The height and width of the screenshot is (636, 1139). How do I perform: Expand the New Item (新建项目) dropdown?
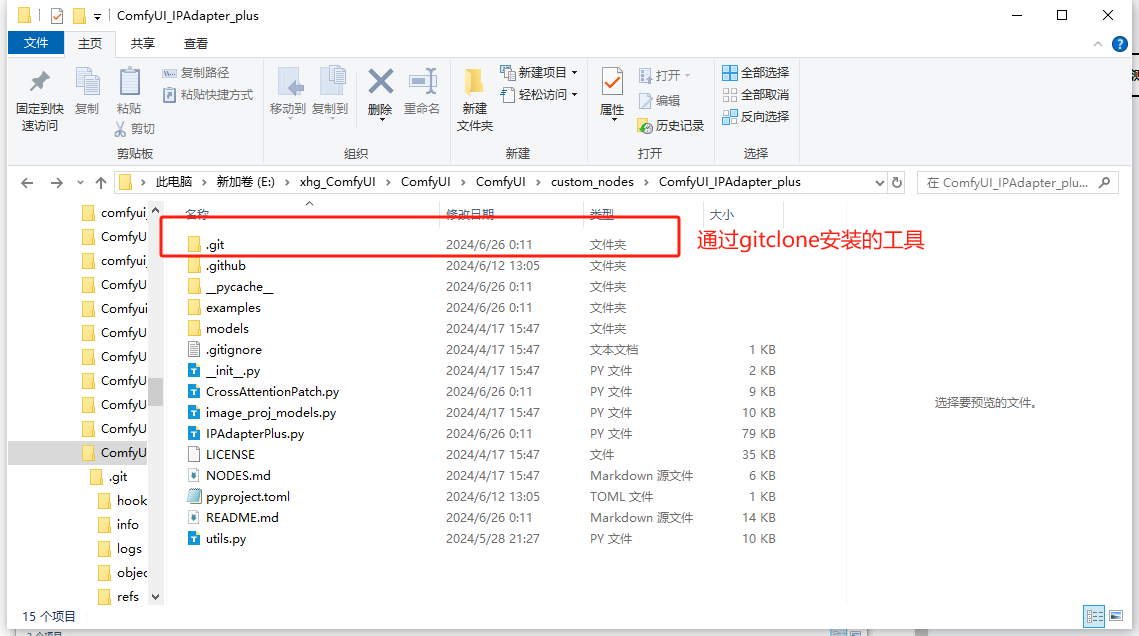(575, 72)
